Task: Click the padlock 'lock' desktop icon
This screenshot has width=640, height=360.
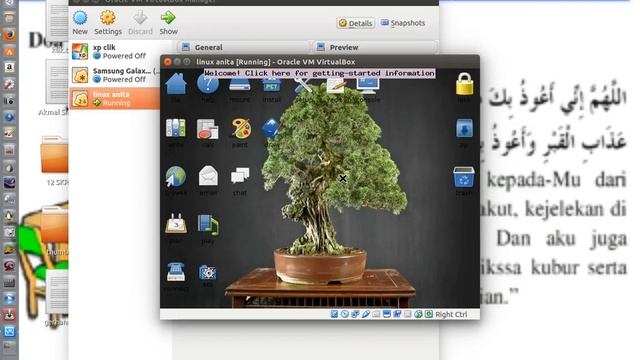Action: 464,84
